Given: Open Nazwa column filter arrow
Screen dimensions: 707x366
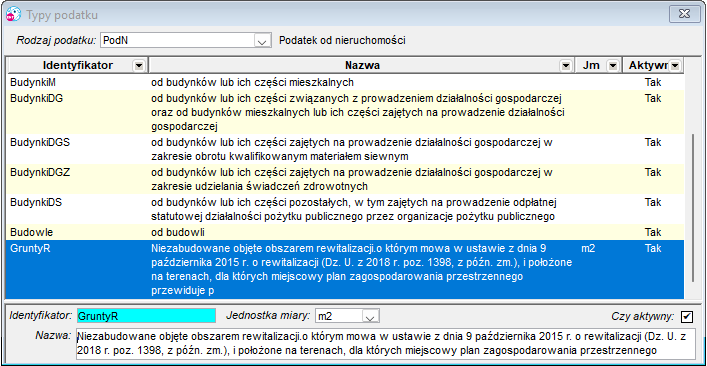Looking at the screenshot, I should click(x=565, y=66).
